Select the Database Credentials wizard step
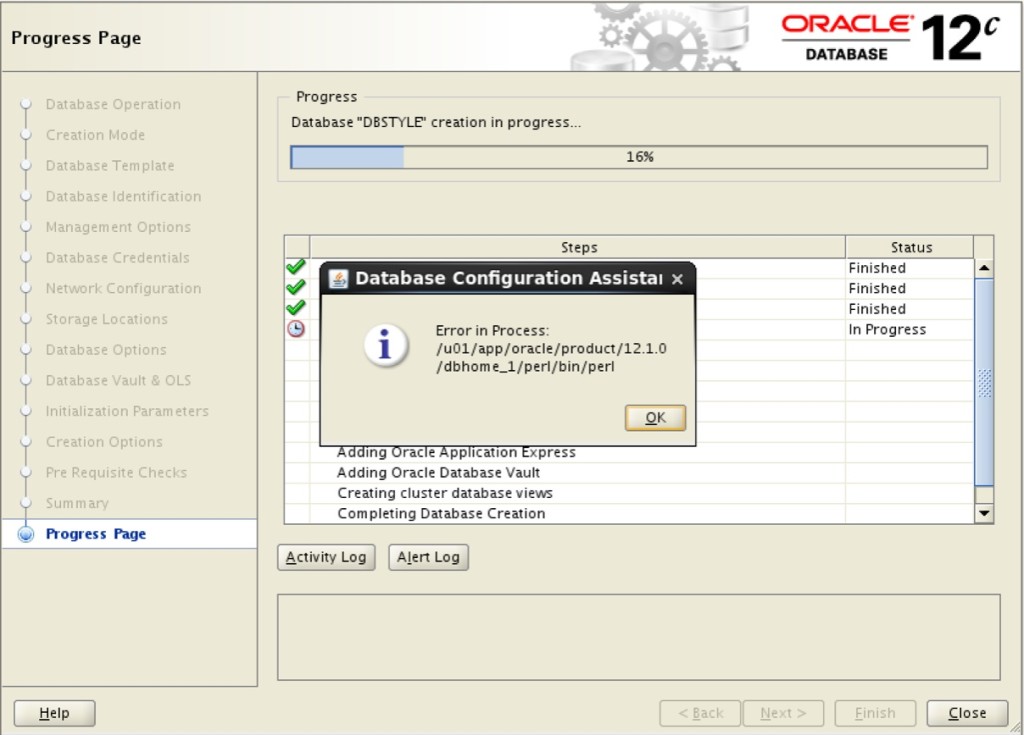 click(x=118, y=258)
